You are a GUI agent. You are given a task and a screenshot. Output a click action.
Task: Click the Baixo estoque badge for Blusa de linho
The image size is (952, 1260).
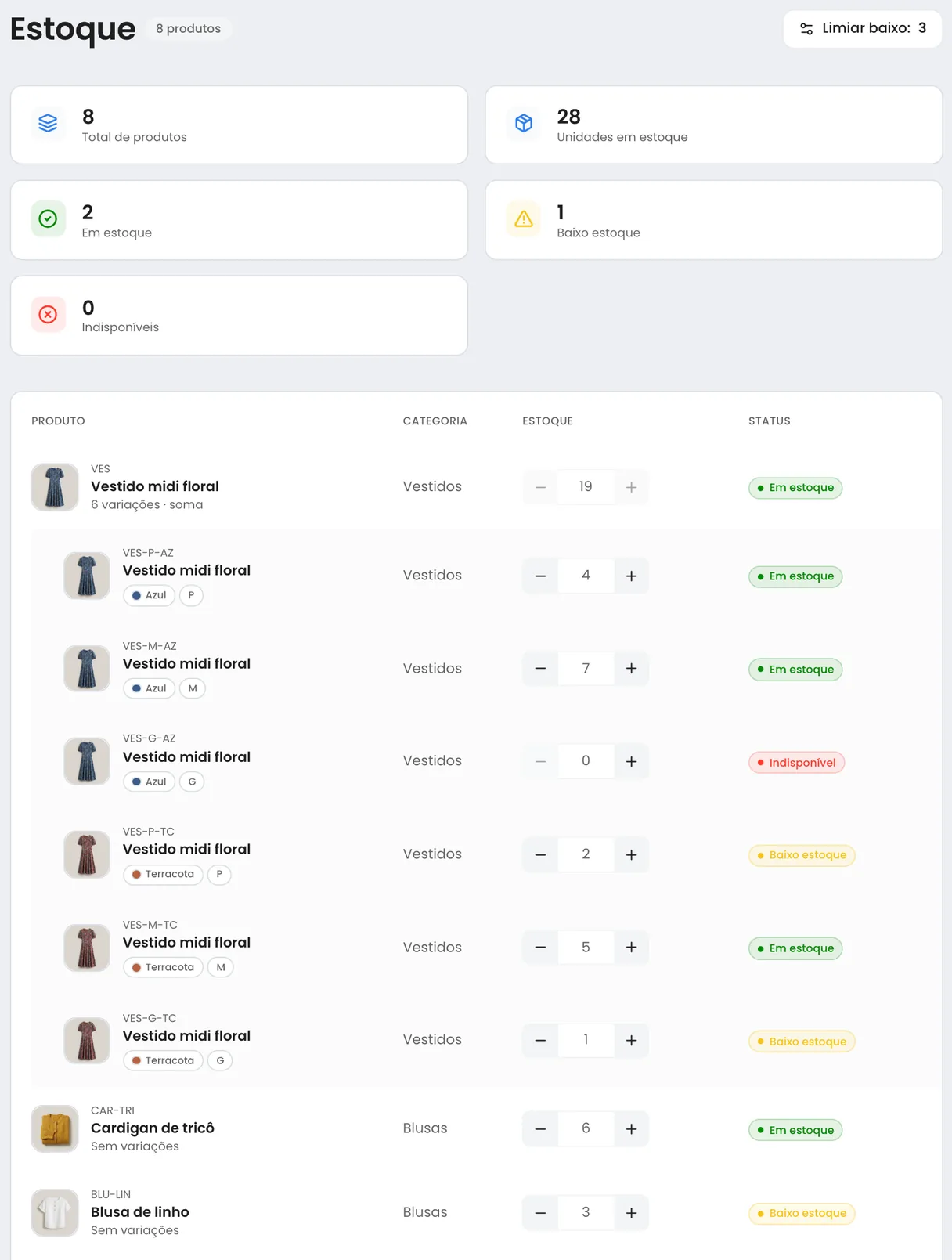[802, 1214]
